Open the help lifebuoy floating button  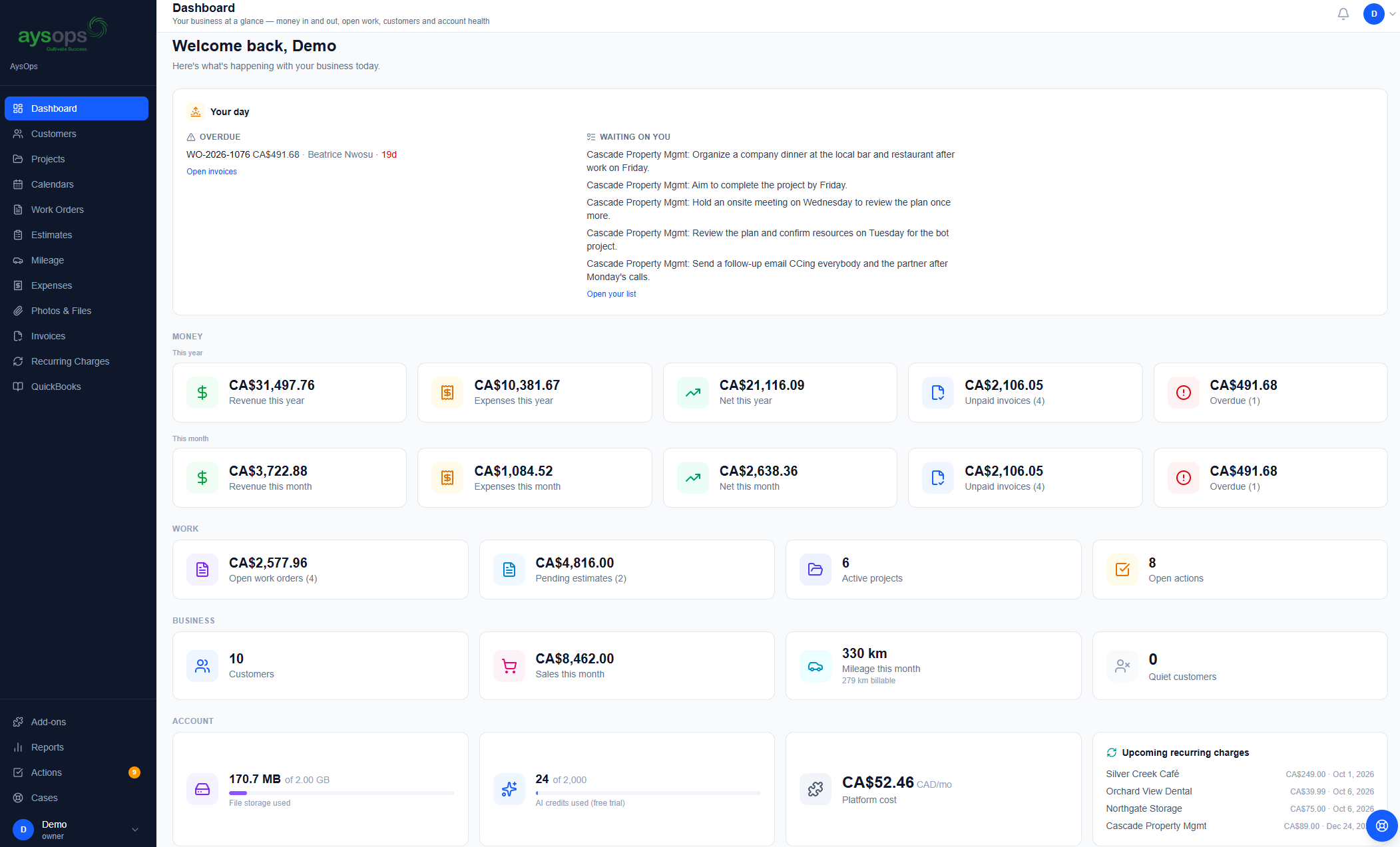tap(1381, 826)
